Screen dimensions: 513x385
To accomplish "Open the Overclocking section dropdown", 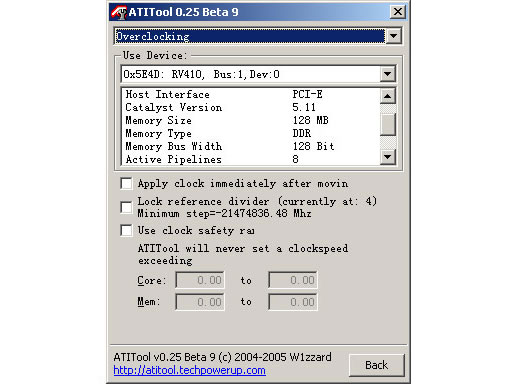I will (x=394, y=36).
